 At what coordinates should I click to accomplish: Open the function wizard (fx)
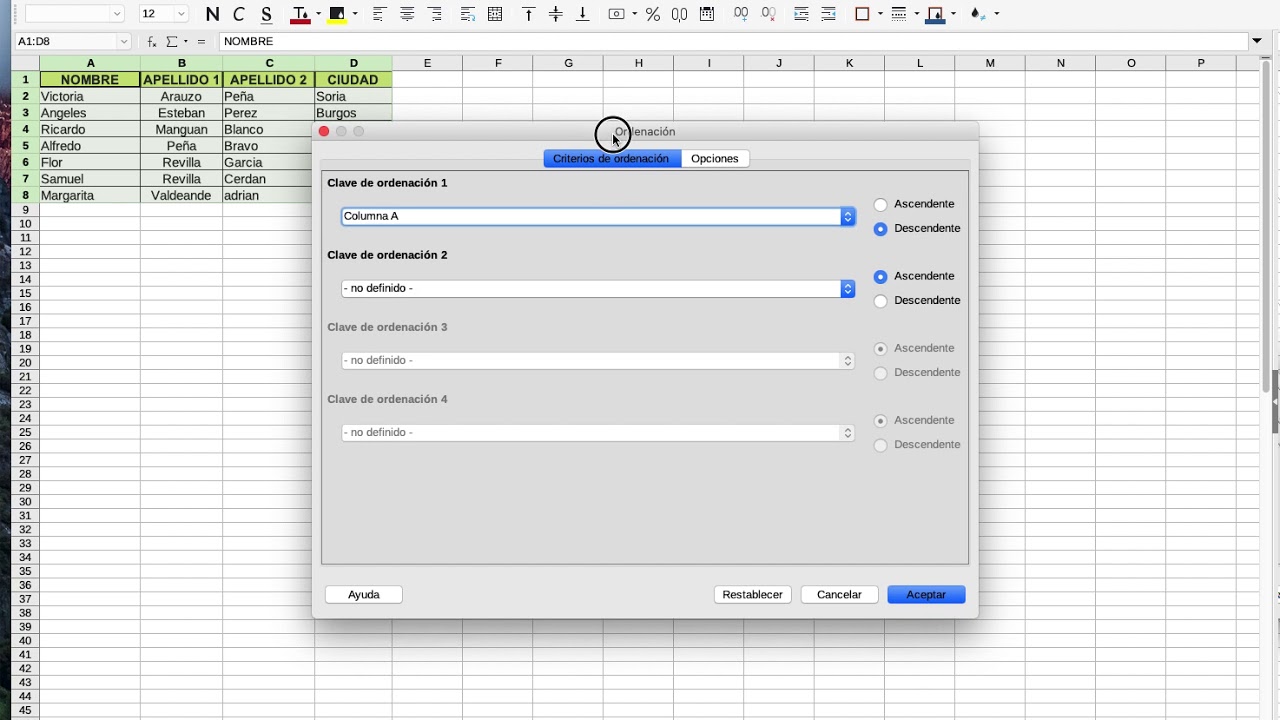coord(152,42)
